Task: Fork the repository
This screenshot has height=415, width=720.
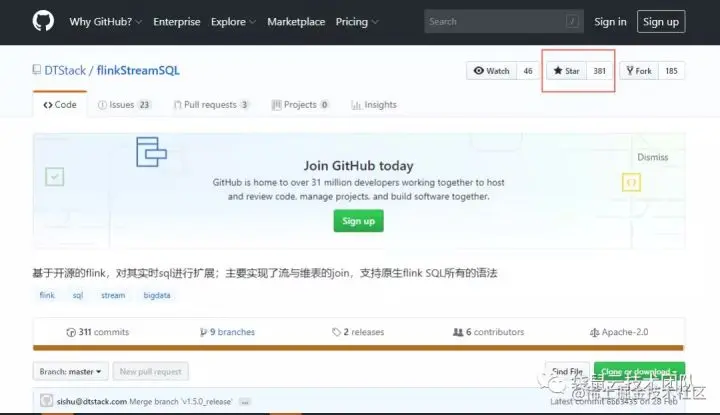Action: click(x=639, y=71)
